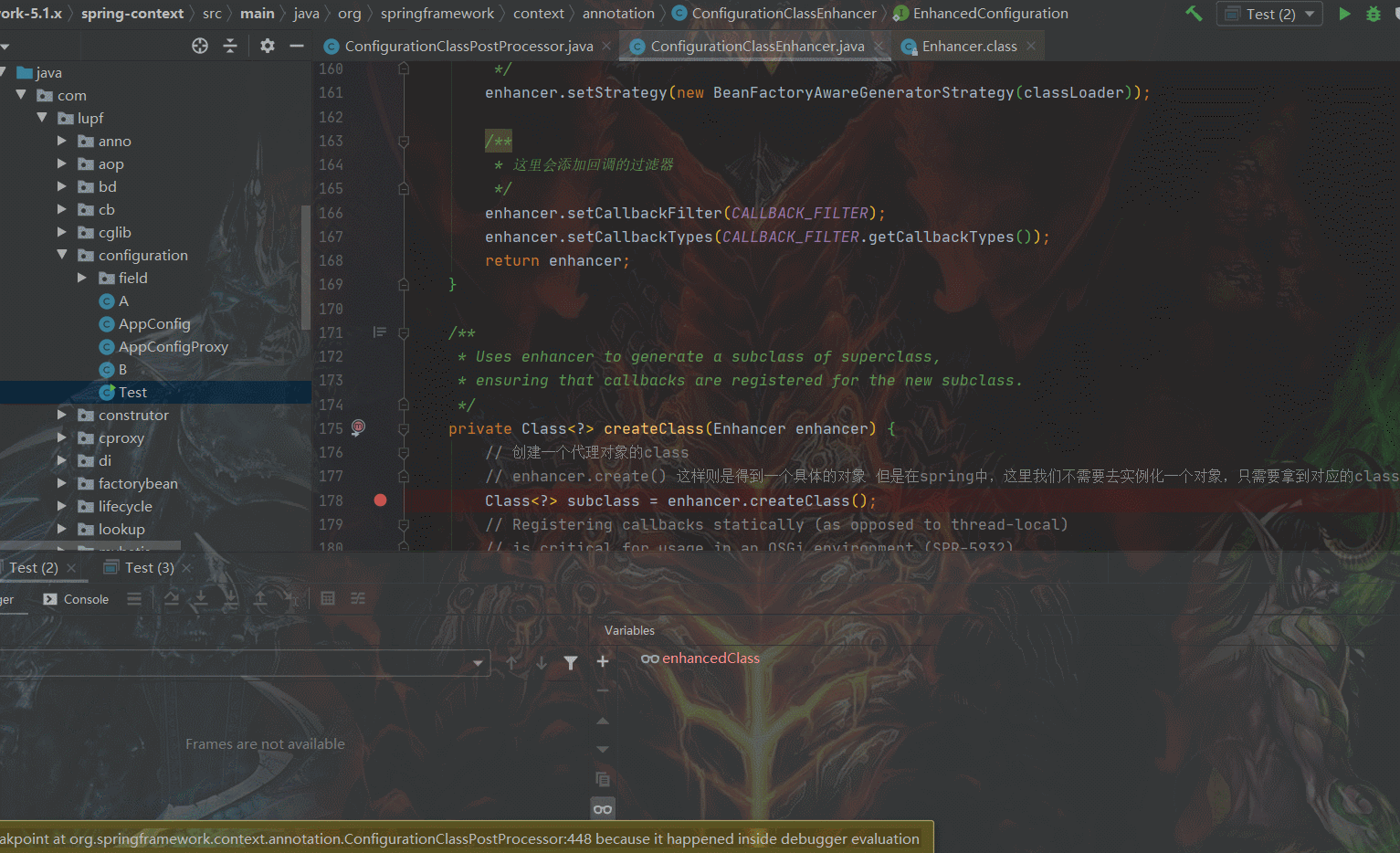Select the next frame arrow
The height and width of the screenshot is (853, 1400).
542,663
